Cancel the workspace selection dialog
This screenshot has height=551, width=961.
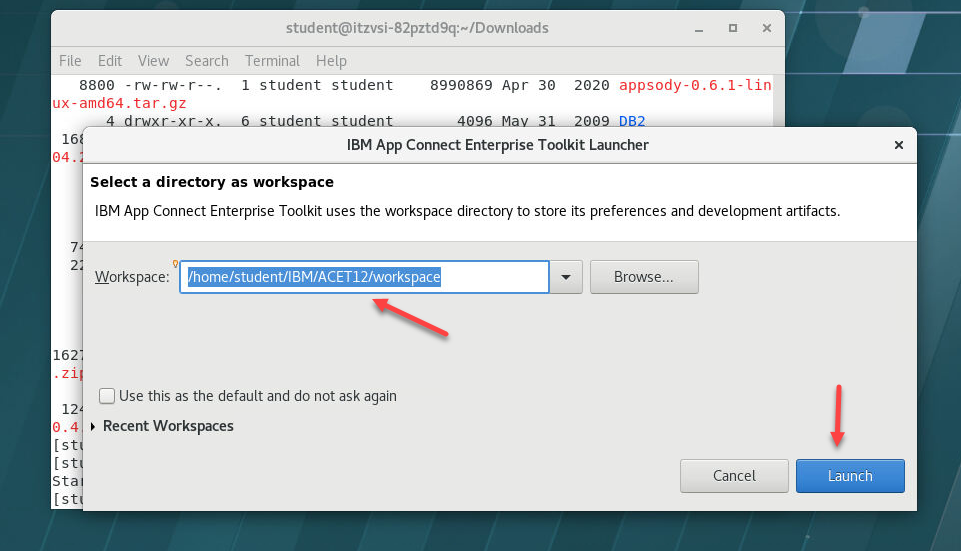[x=734, y=476]
